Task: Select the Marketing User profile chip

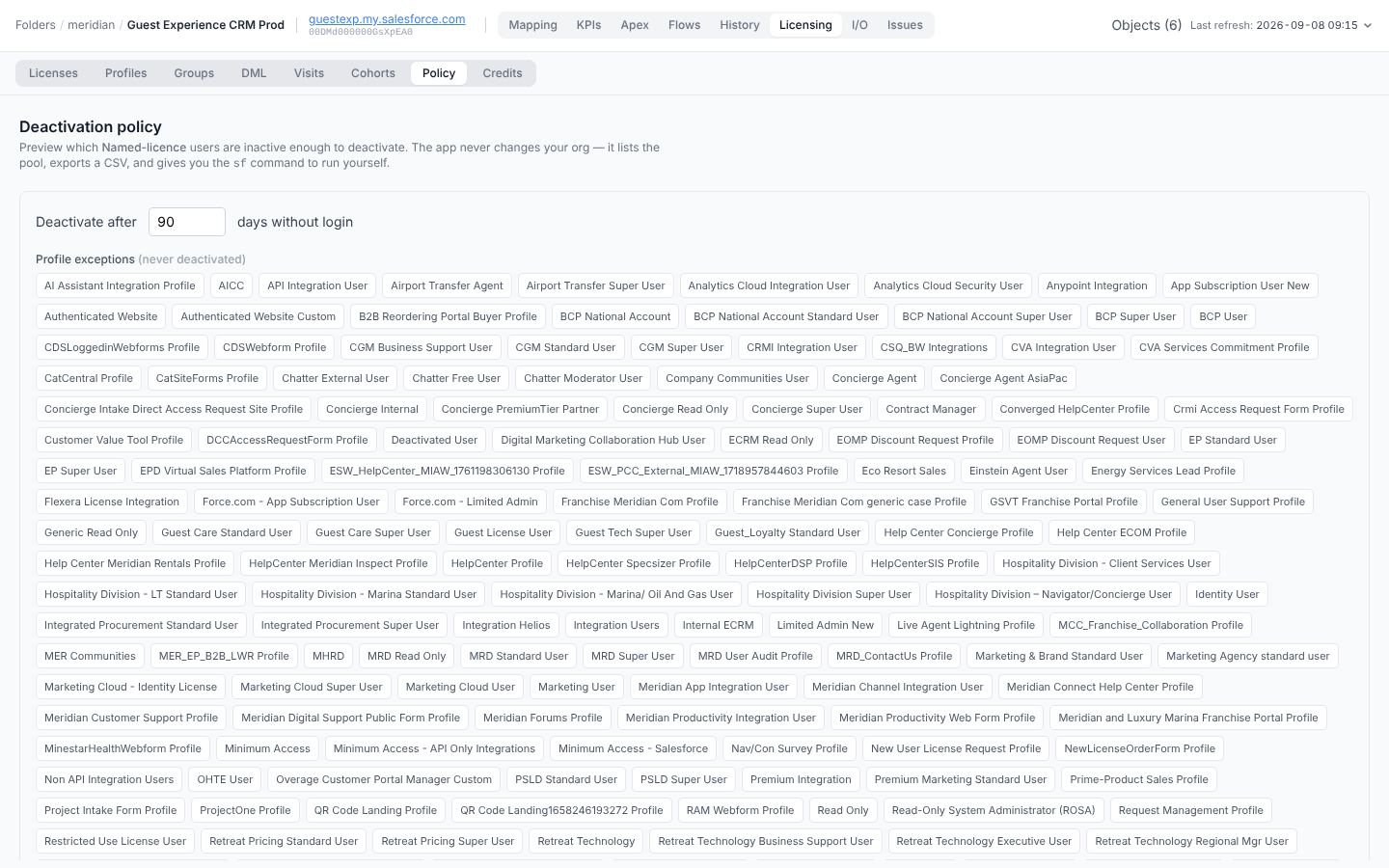Action: pyautogui.click(x=577, y=687)
